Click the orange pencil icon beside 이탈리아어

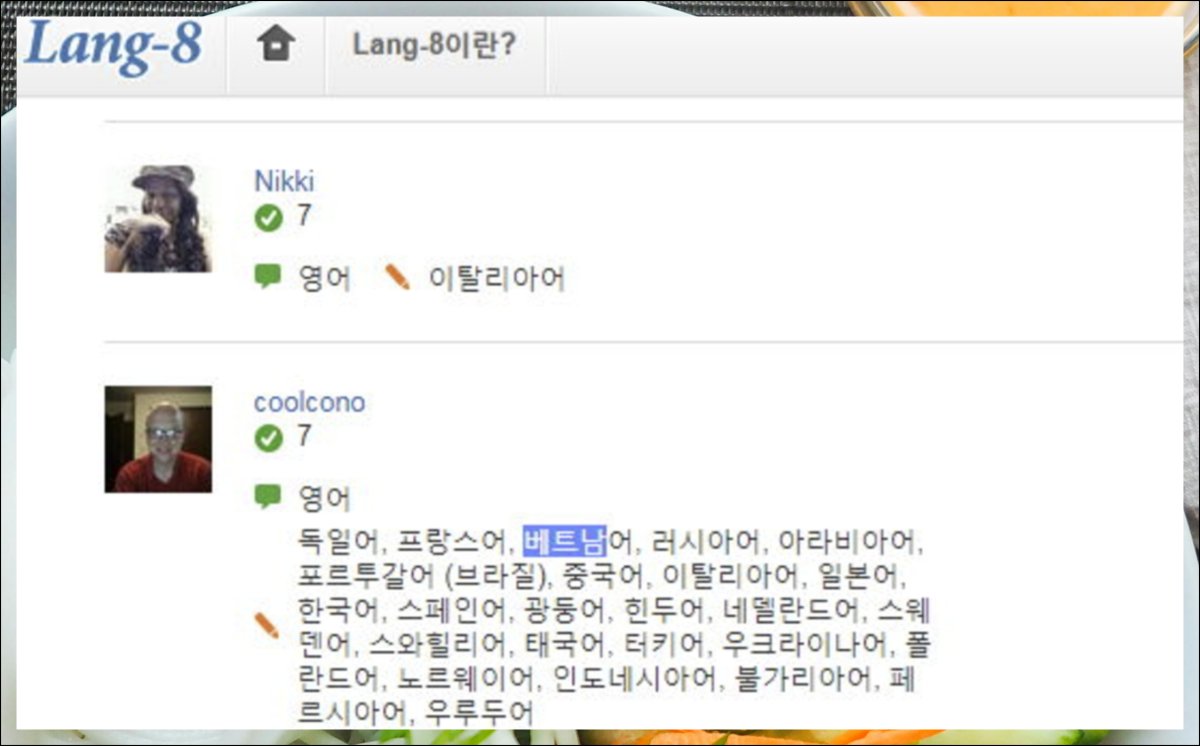[397, 277]
